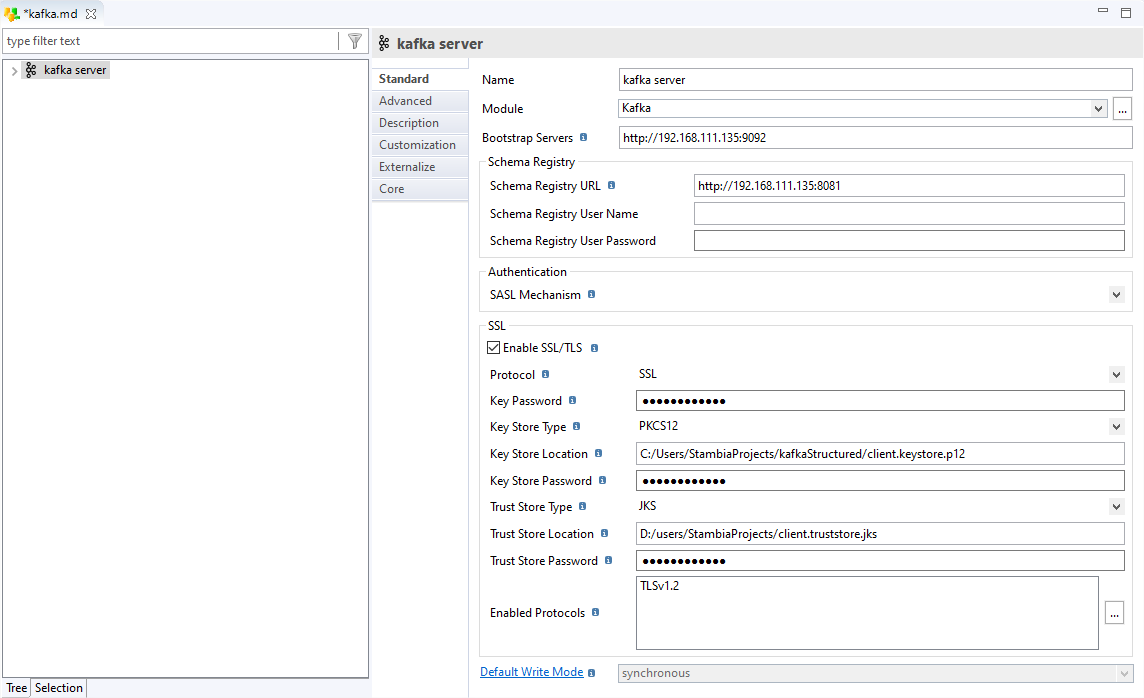Screen dimensions: 1144x698
Task: Click the filter funnel icon
Action: click(x=355, y=41)
